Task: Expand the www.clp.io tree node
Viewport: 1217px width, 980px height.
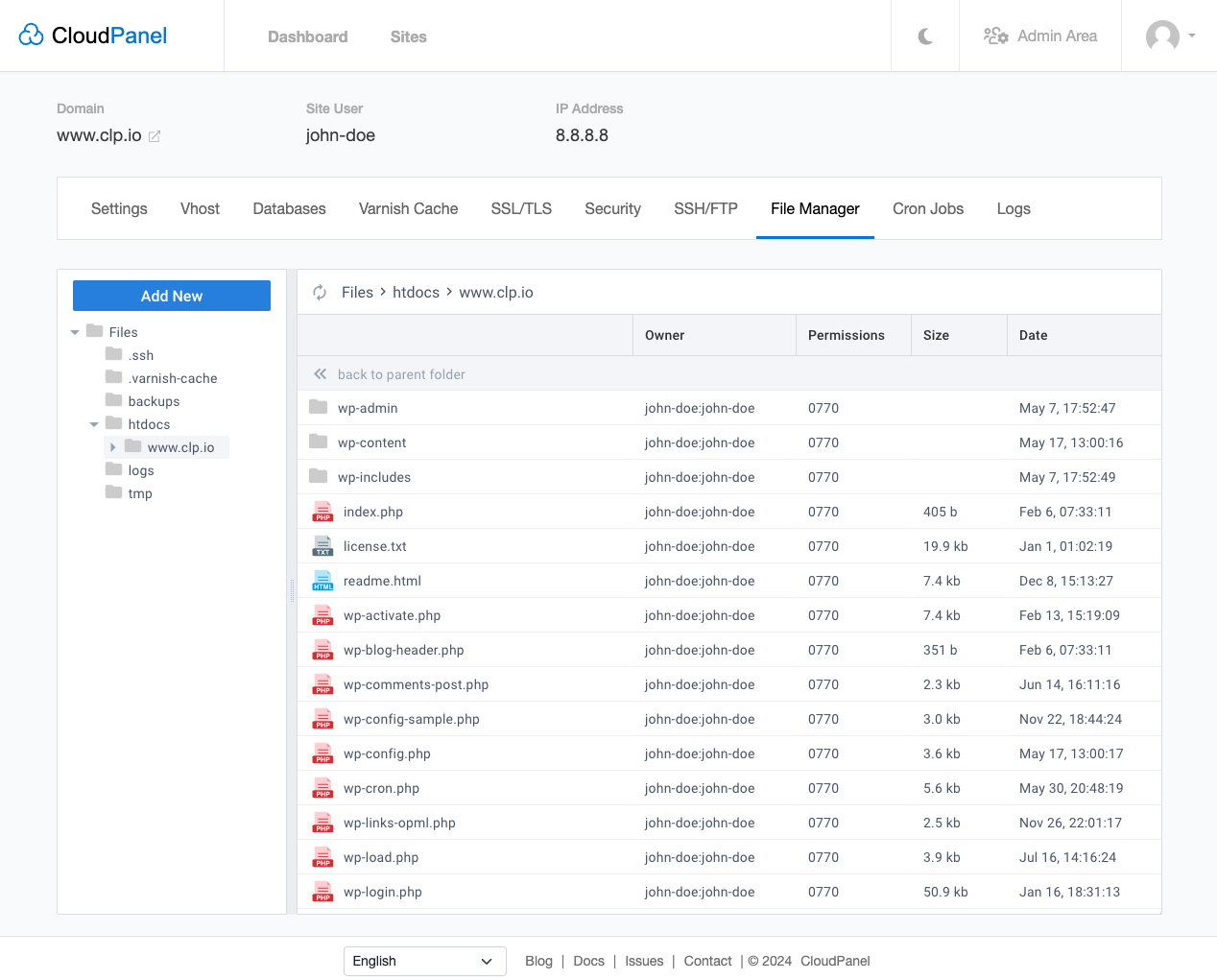Action: (x=113, y=446)
